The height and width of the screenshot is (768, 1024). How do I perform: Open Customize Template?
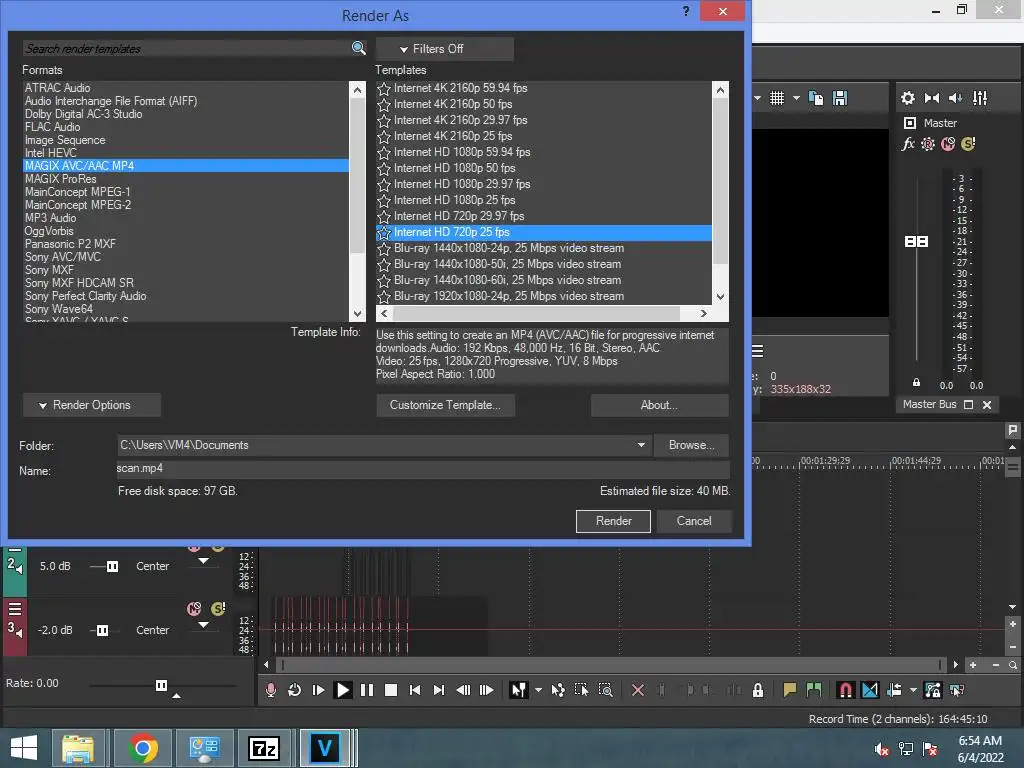coord(445,405)
